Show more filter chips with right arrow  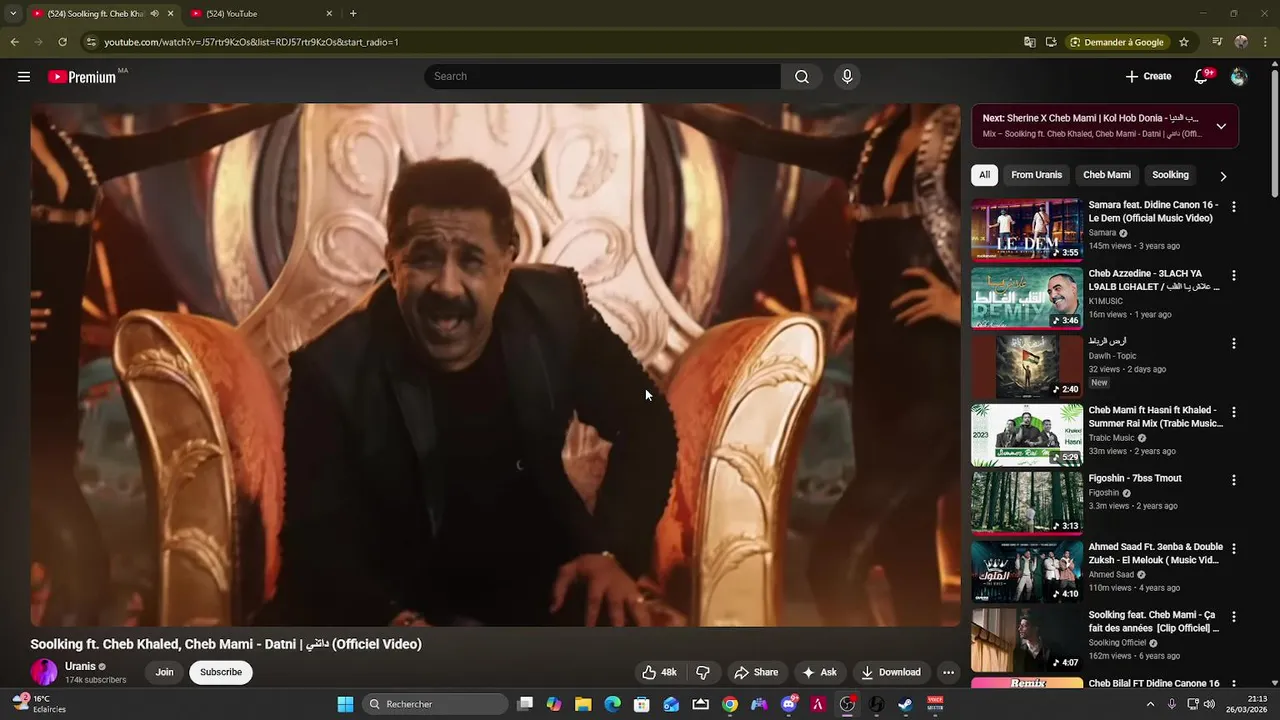click(1222, 176)
